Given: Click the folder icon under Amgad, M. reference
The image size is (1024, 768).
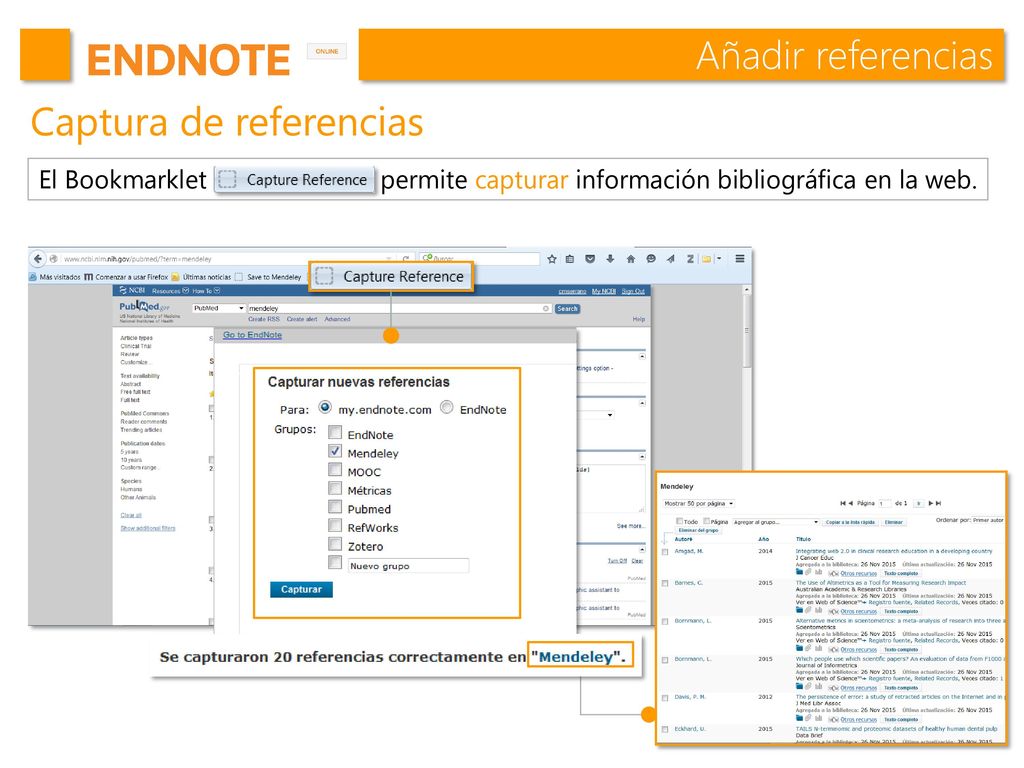Looking at the screenshot, I should click(799, 572).
